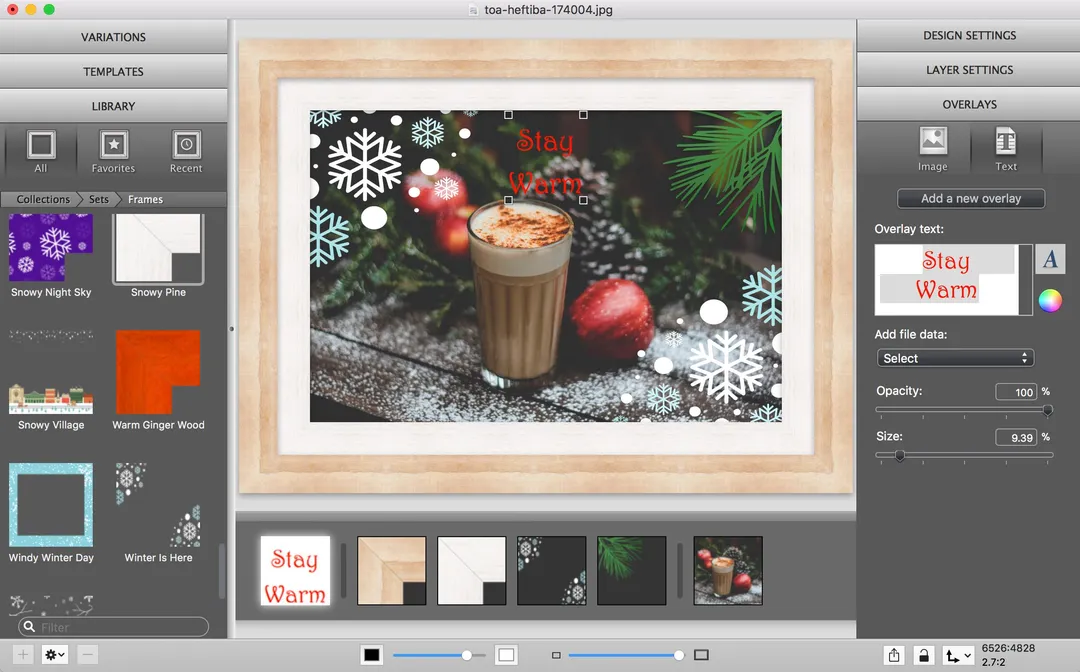Image resolution: width=1080 pixels, height=672 pixels.
Task: Open the crop orientation dropdown
Action: pyautogui.click(x=958, y=655)
